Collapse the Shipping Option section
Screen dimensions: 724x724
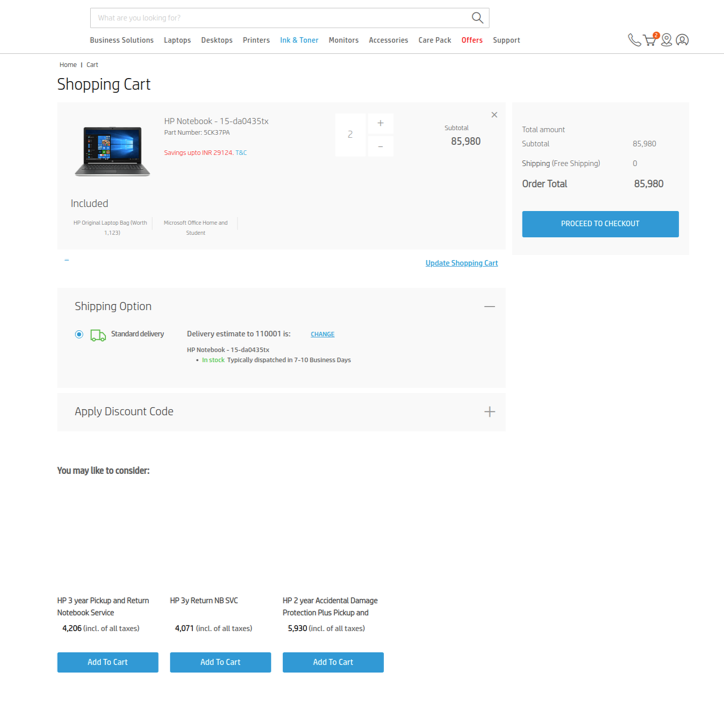(489, 306)
